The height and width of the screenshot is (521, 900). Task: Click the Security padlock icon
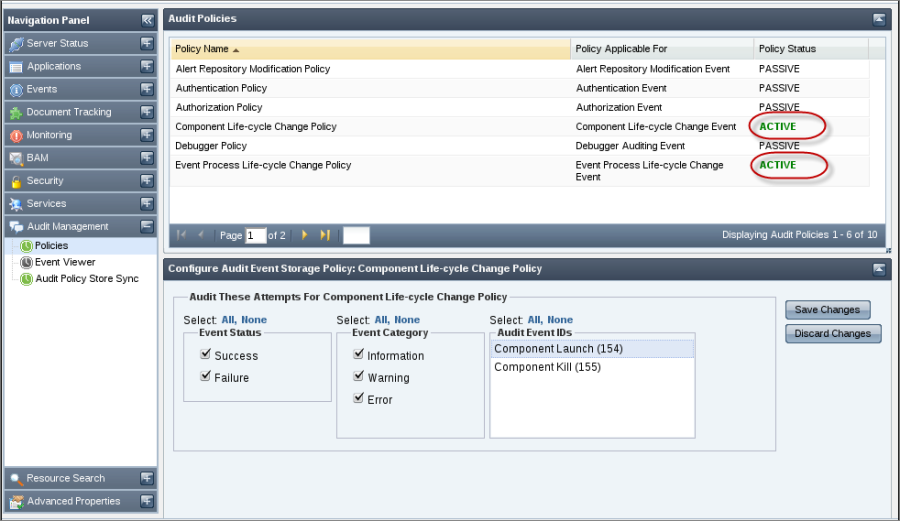16,182
